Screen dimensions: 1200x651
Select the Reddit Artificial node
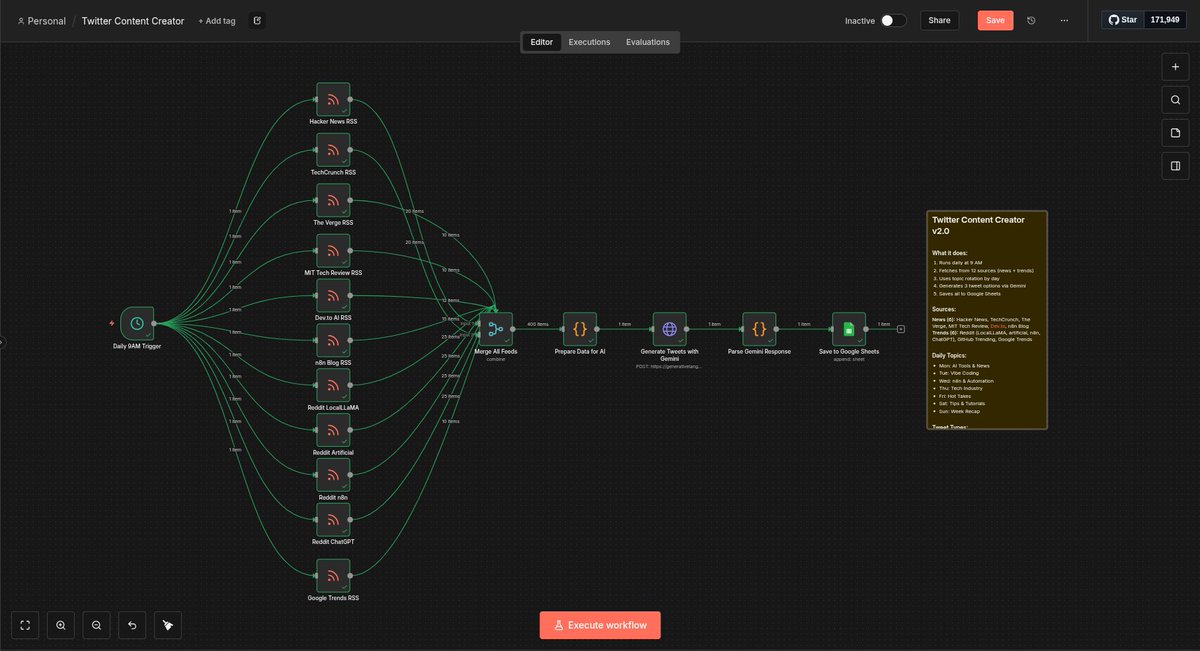coord(333,430)
